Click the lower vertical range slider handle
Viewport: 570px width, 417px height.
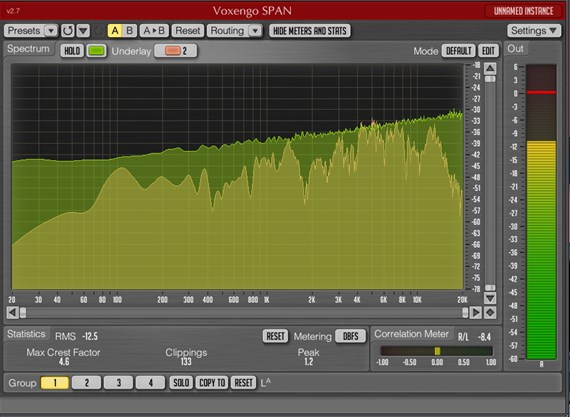pos(490,288)
